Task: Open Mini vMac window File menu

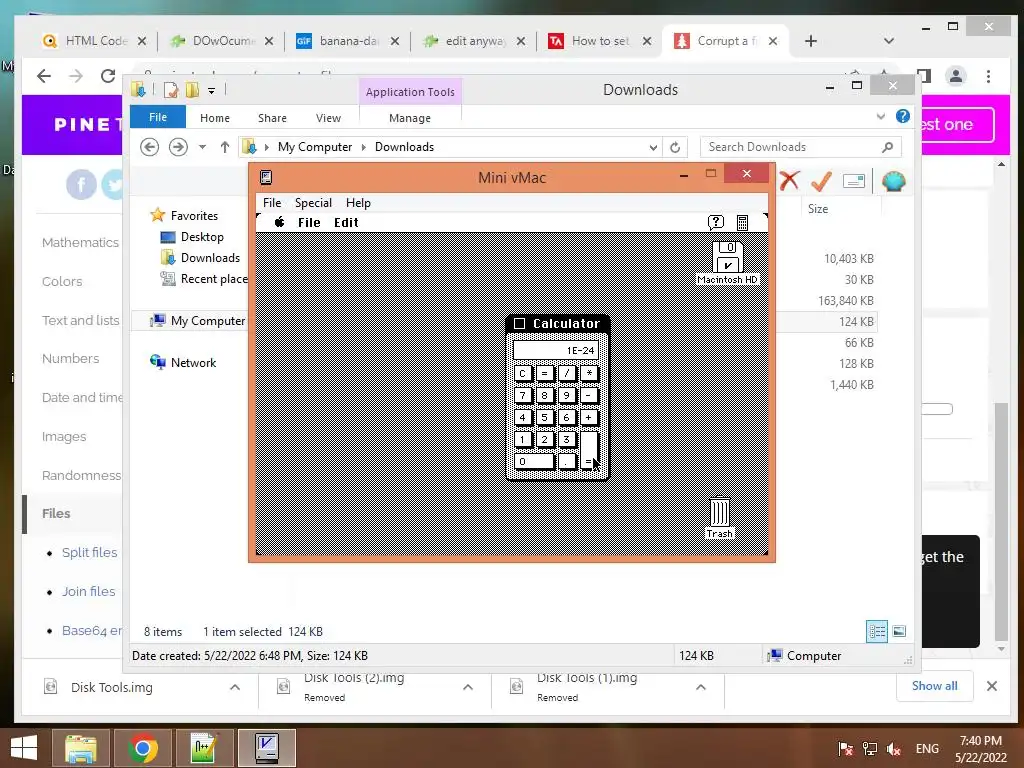Action: click(272, 202)
